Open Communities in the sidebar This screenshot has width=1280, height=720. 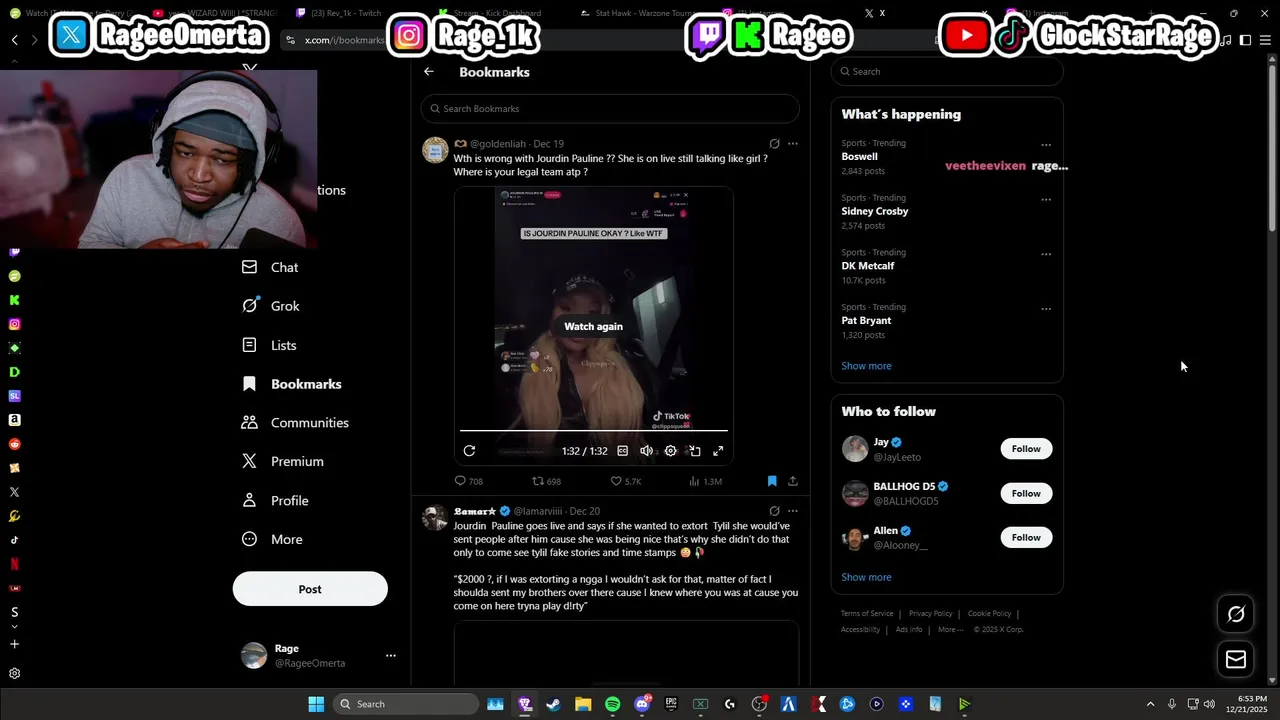tap(295, 423)
